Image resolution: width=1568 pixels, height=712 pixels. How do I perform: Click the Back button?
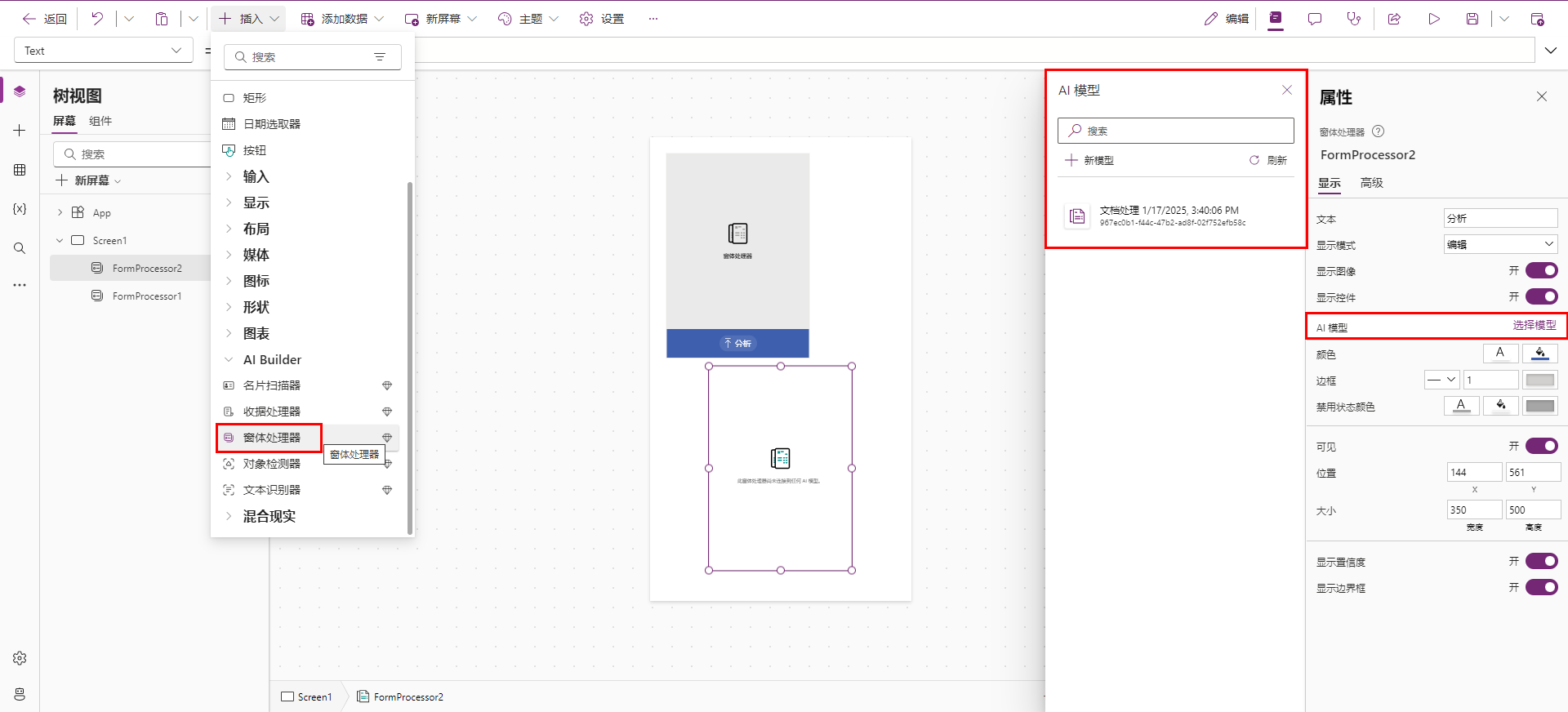tap(45, 19)
